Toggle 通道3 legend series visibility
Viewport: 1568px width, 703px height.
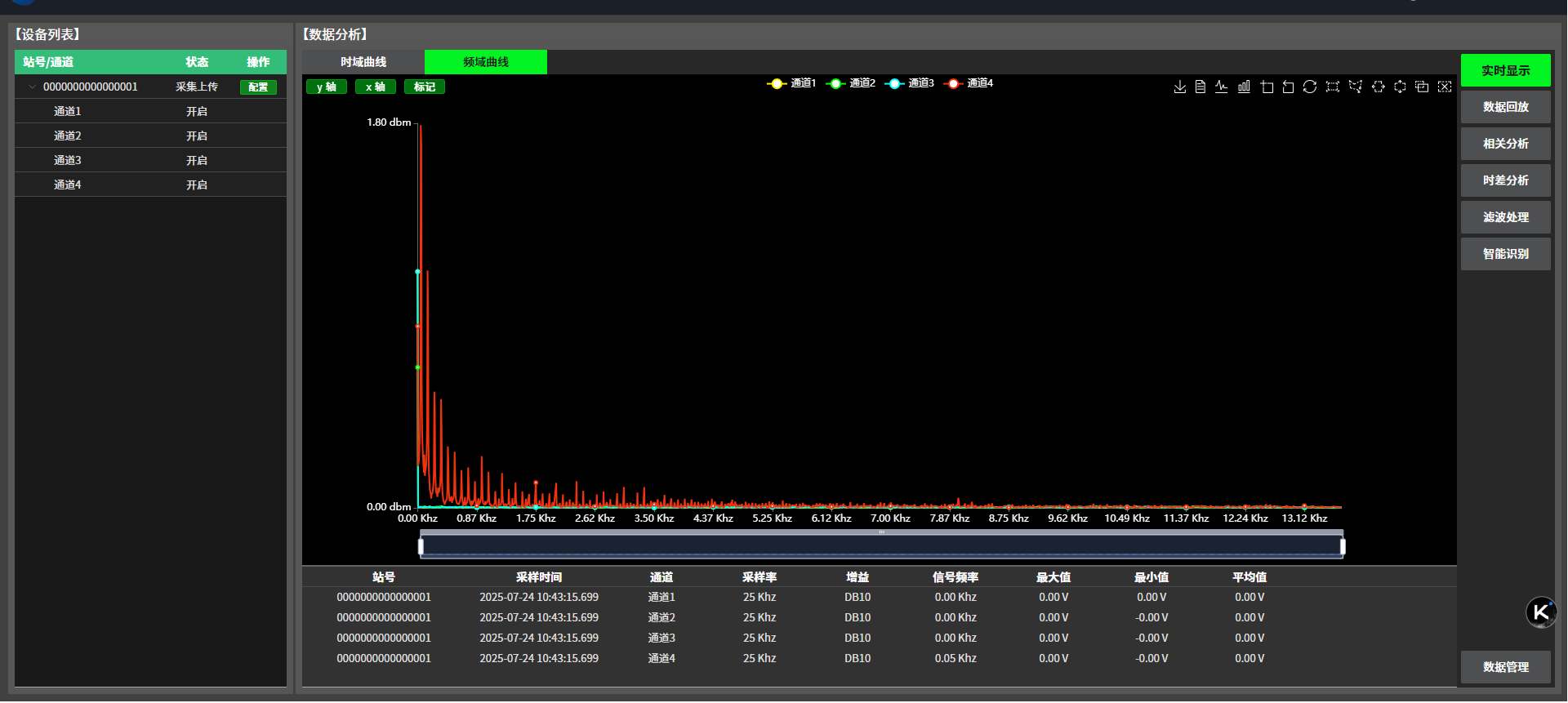909,83
